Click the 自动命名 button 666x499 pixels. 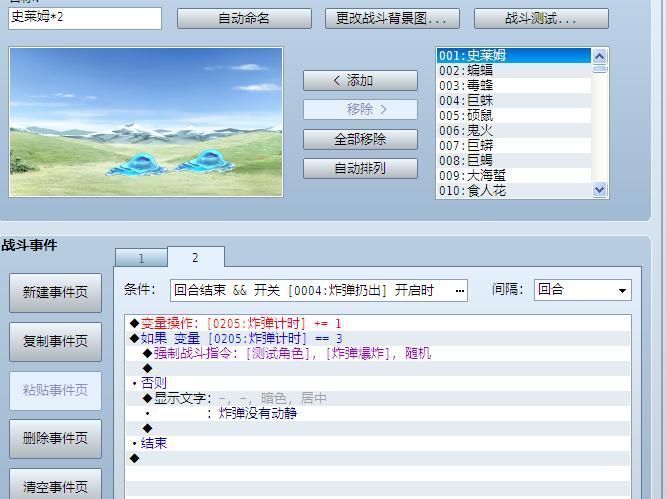[244, 18]
